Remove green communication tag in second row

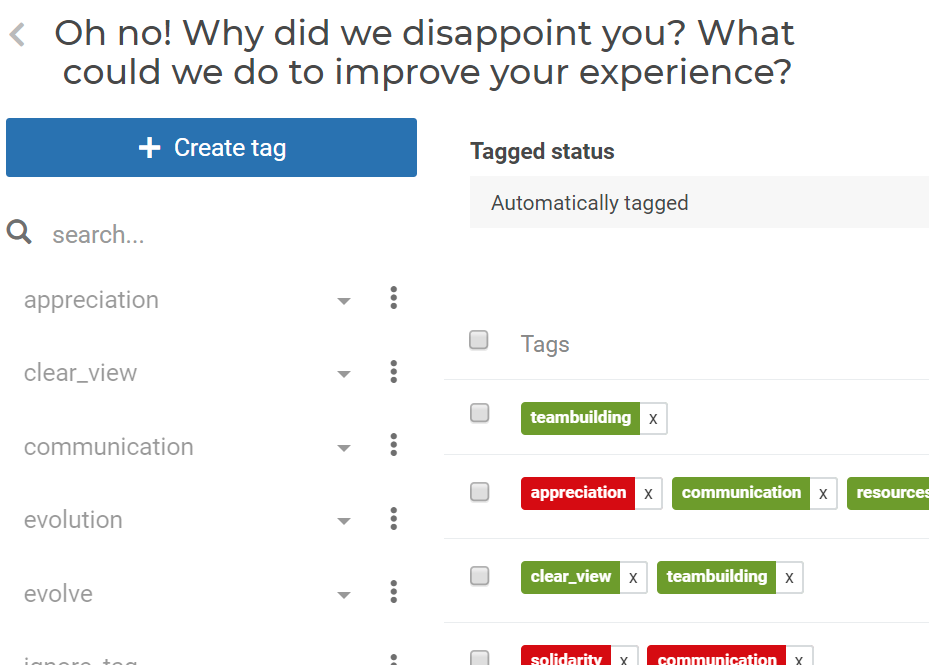[823, 493]
